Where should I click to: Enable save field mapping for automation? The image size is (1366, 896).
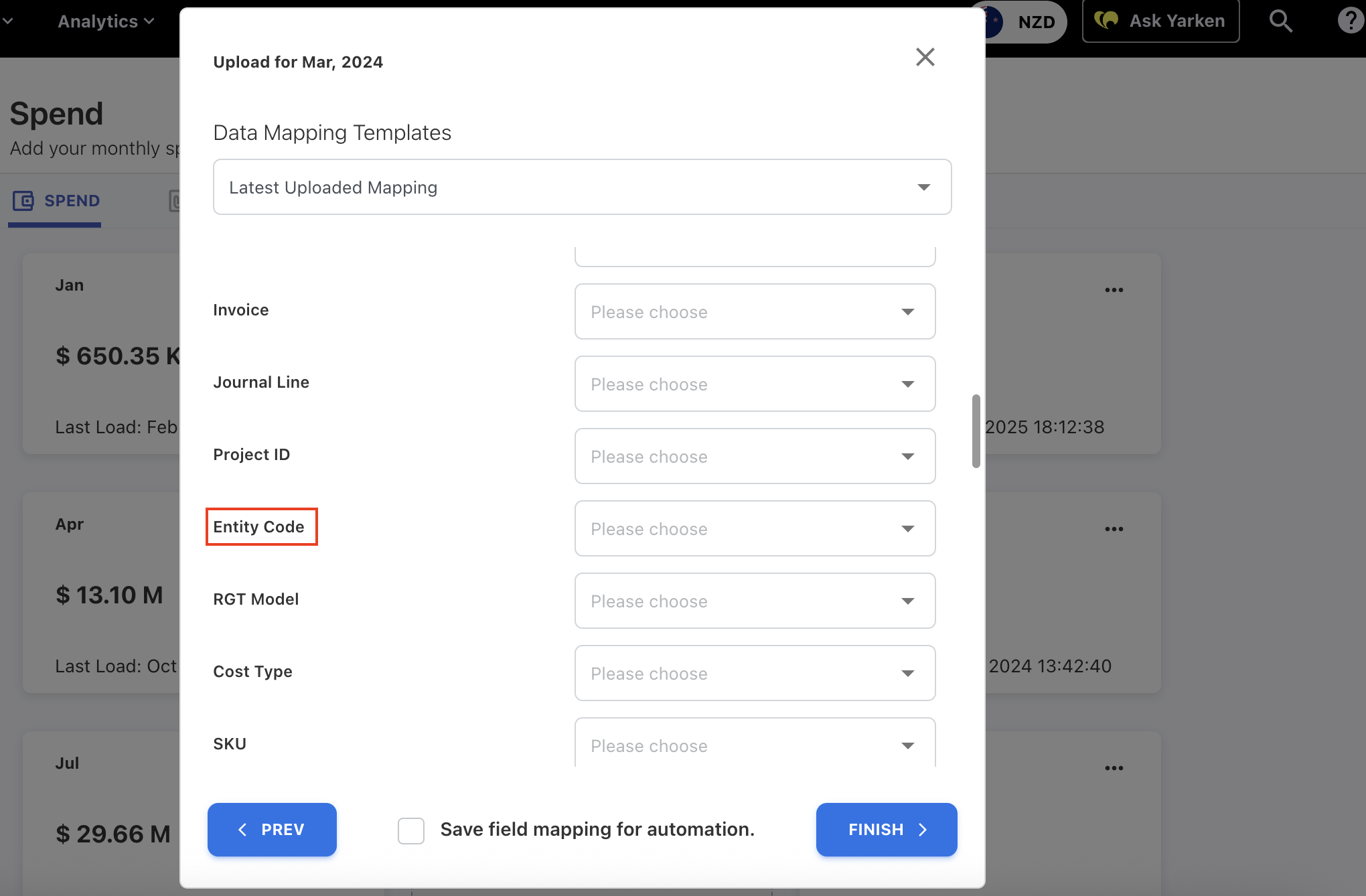click(x=411, y=830)
